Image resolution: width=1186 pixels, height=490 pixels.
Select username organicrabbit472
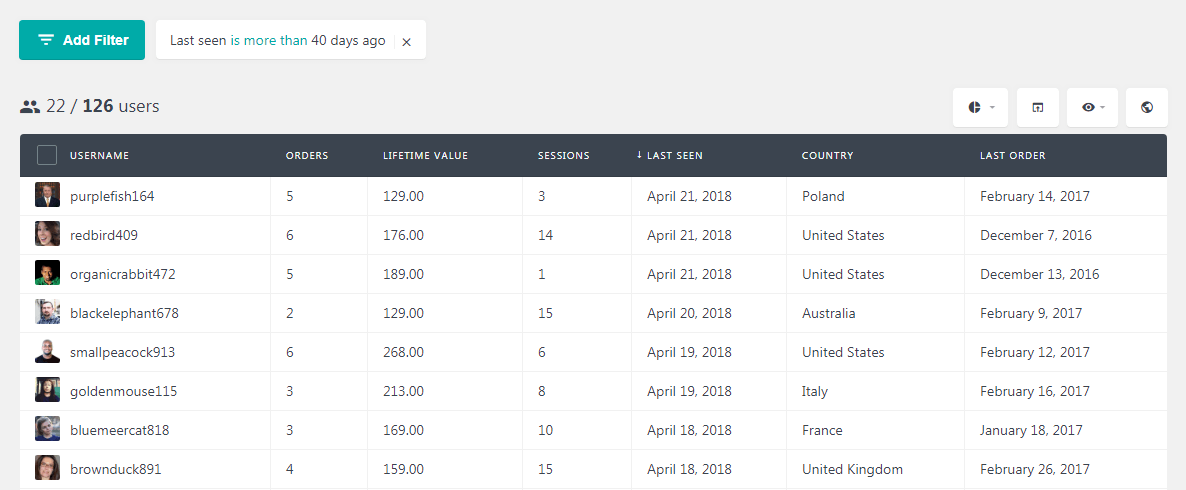pos(123,274)
